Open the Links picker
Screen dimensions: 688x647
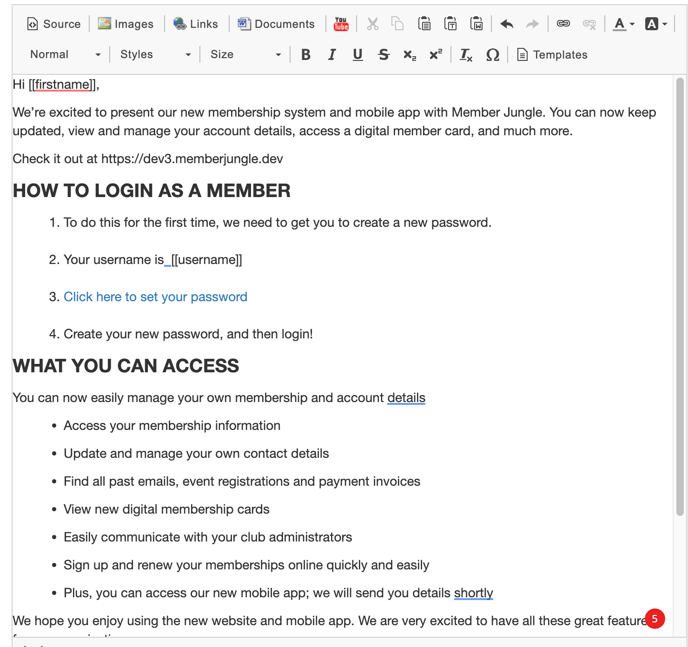[196, 24]
